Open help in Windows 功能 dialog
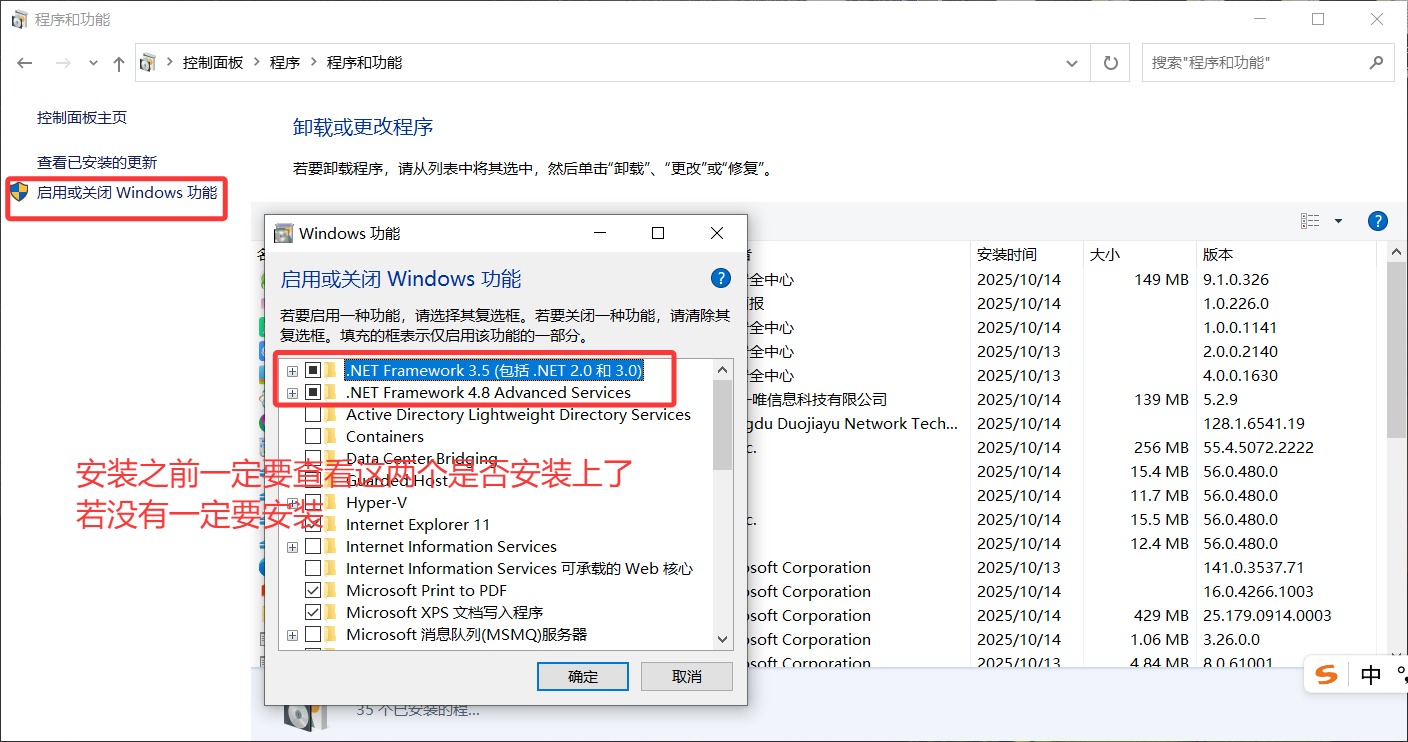1408x742 pixels. click(720, 278)
